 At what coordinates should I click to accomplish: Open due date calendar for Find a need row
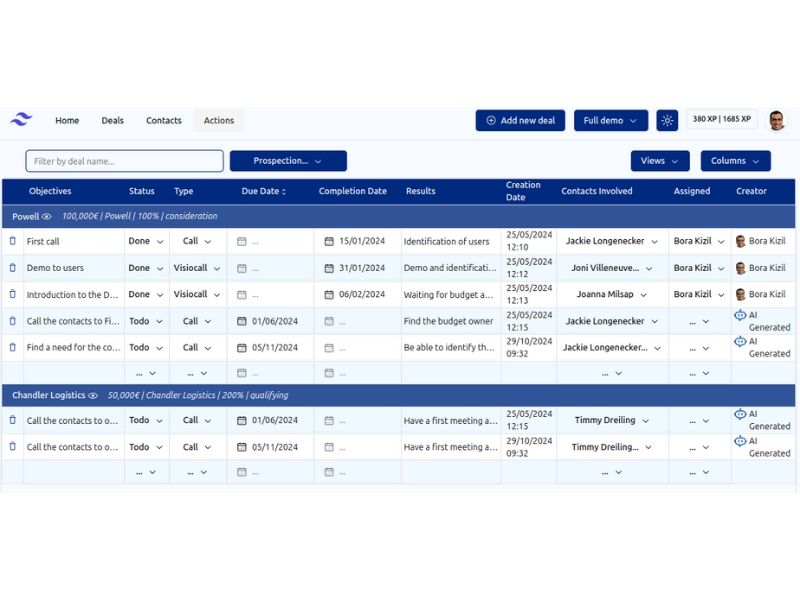tap(242, 348)
